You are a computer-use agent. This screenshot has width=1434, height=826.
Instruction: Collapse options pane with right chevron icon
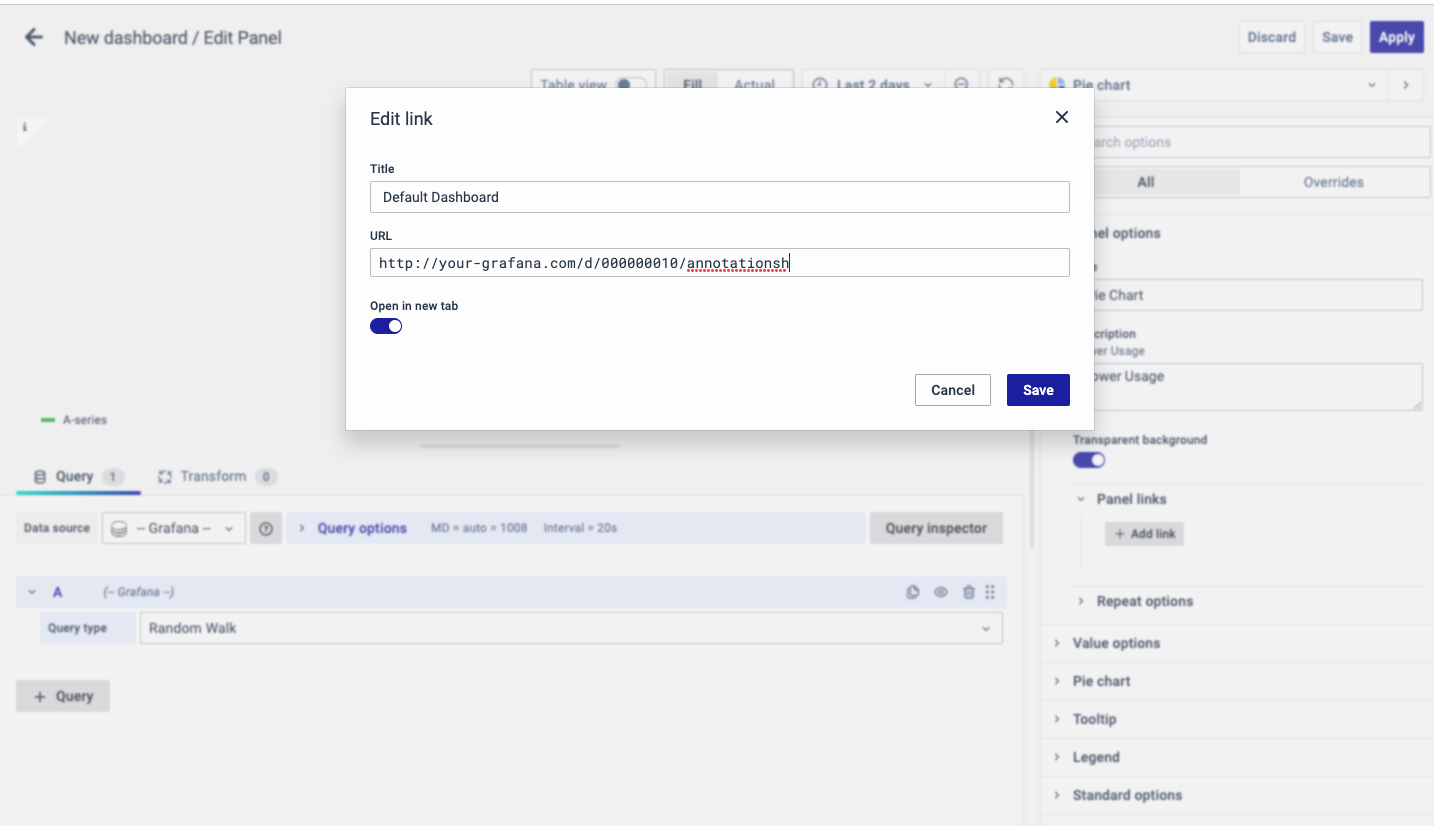pyautogui.click(x=1406, y=85)
